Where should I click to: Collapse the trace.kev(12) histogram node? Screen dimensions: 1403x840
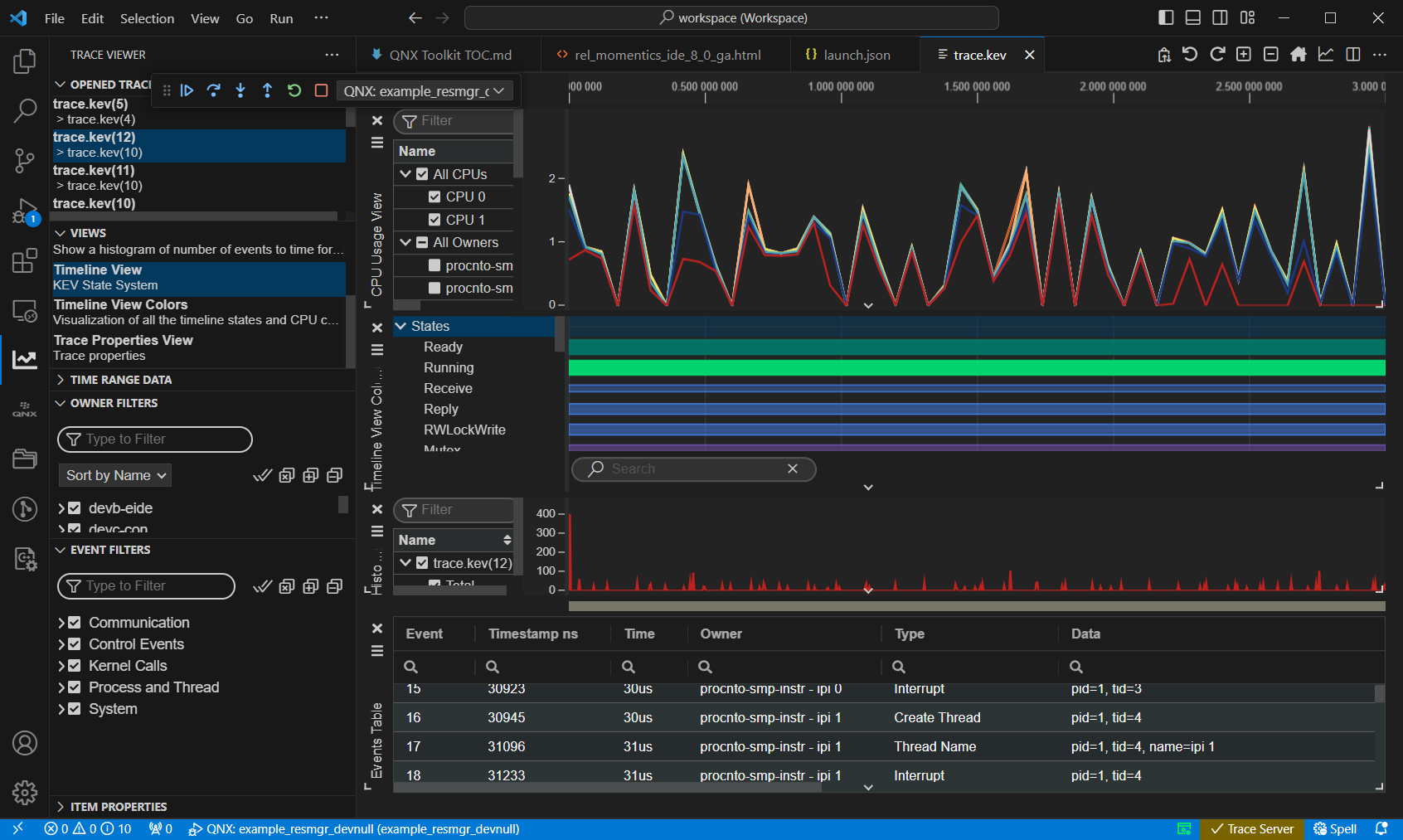pyautogui.click(x=405, y=563)
